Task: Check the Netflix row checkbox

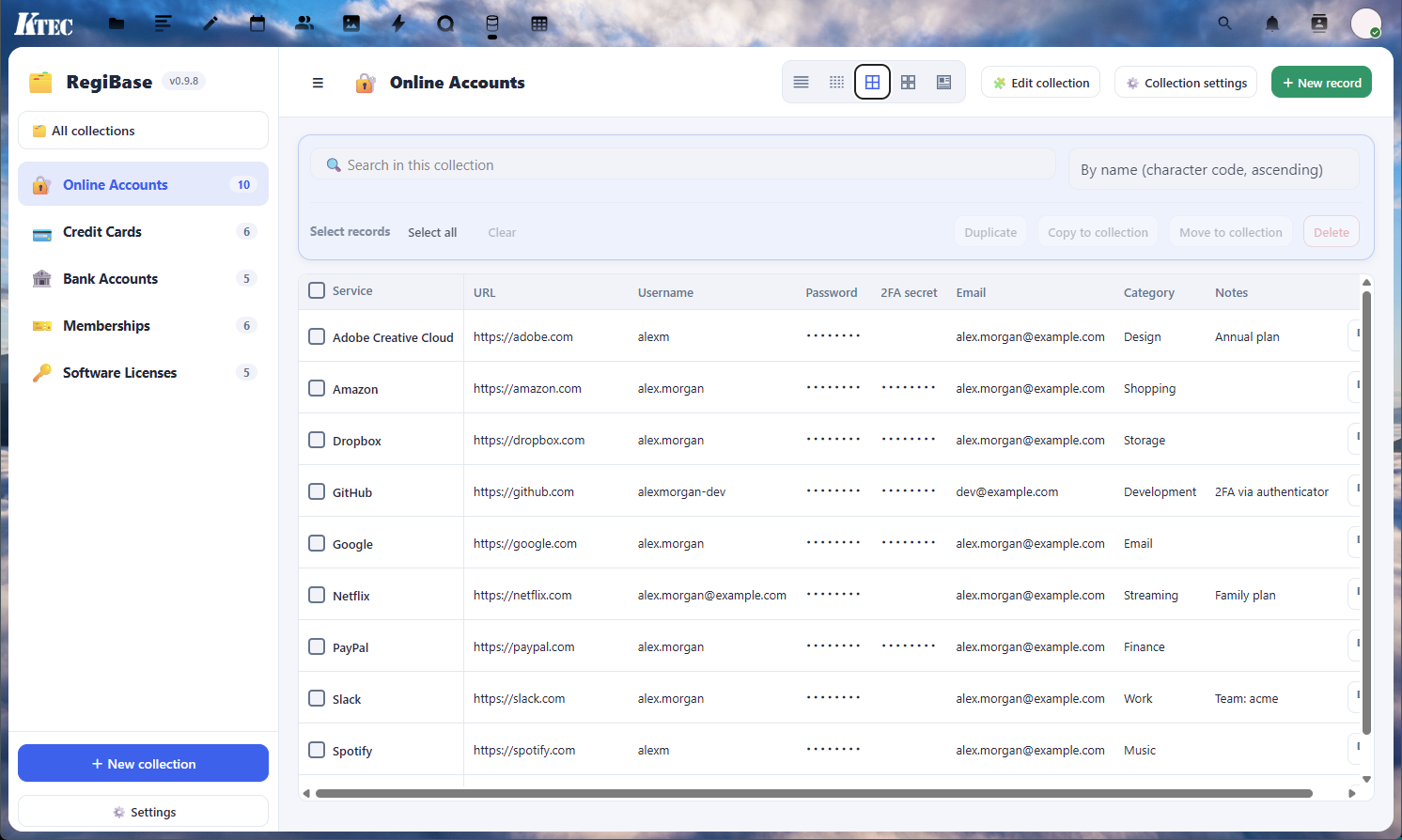Action: click(317, 595)
